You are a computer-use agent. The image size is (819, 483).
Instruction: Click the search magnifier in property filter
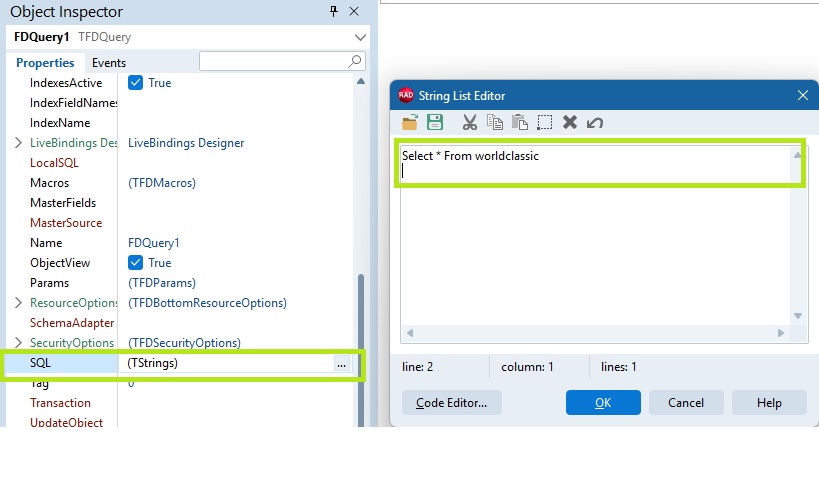point(355,61)
